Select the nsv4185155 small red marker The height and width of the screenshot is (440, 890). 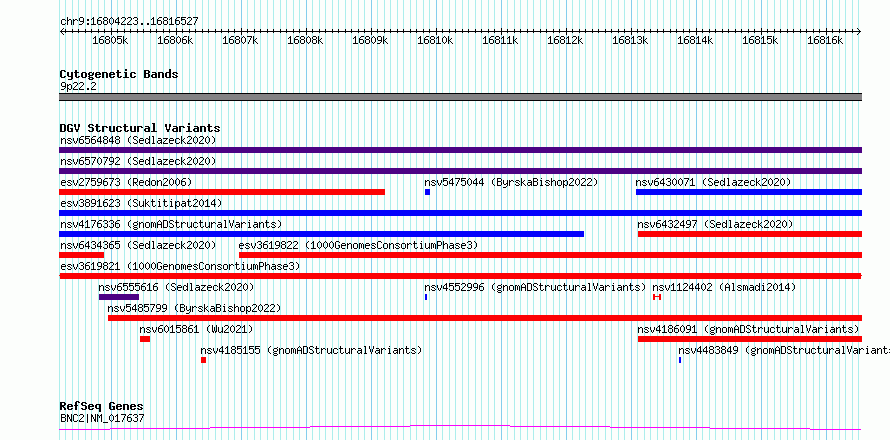(203, 360)
